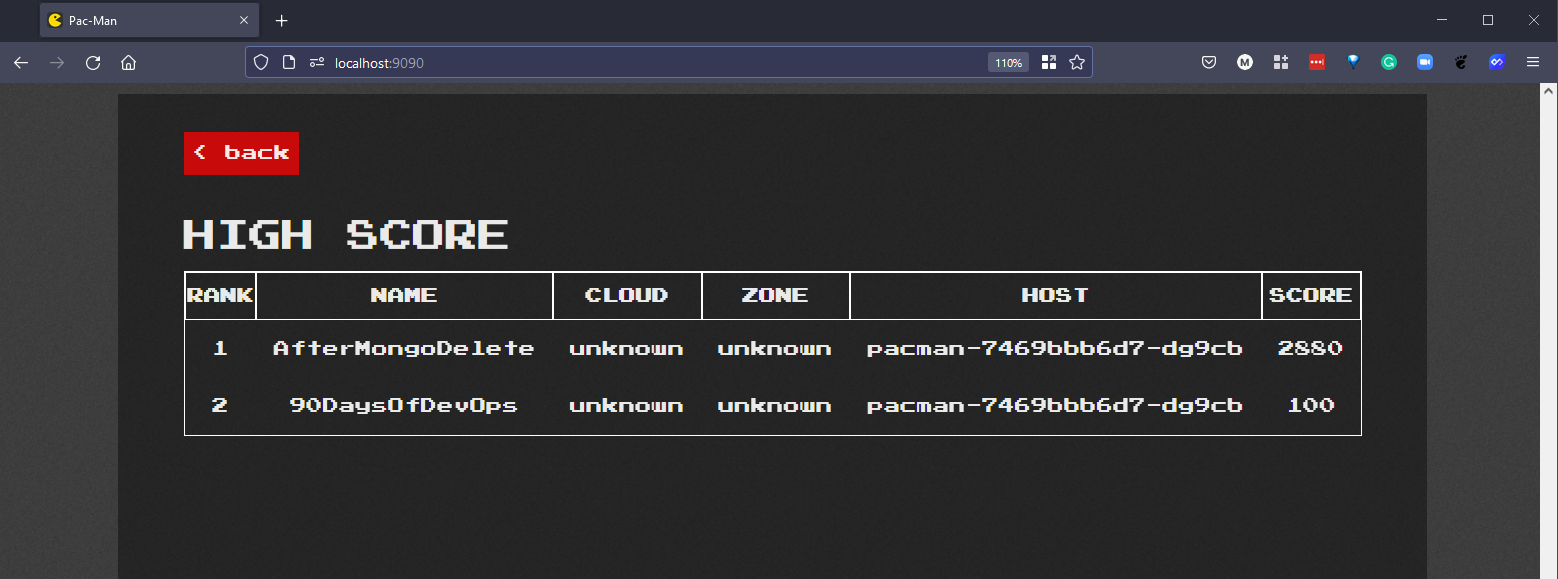The width and height of the screenshot is (1558, 579).
Task: Open the Mastodon extension
Action: pos(1244,62)
